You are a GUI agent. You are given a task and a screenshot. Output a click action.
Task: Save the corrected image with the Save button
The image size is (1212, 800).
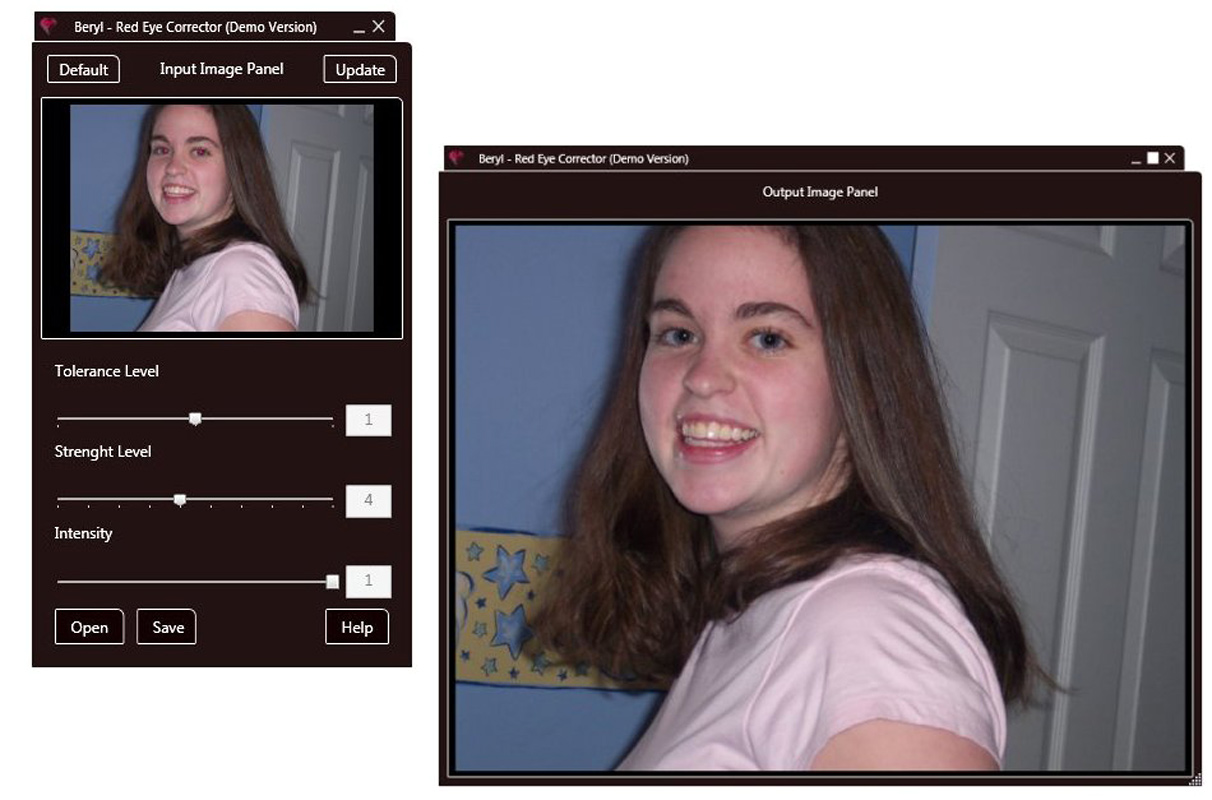pos(168,627)
